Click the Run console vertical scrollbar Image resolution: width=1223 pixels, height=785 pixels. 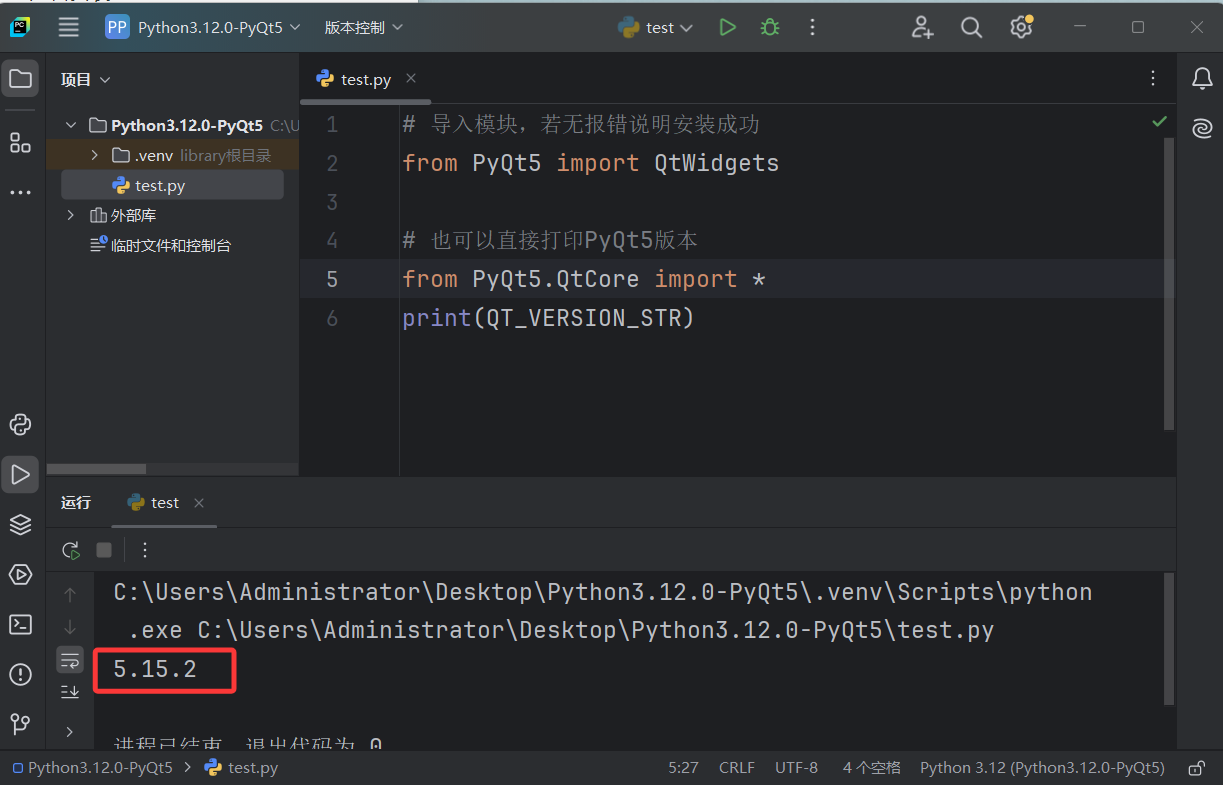click(x=1169, y=638)
